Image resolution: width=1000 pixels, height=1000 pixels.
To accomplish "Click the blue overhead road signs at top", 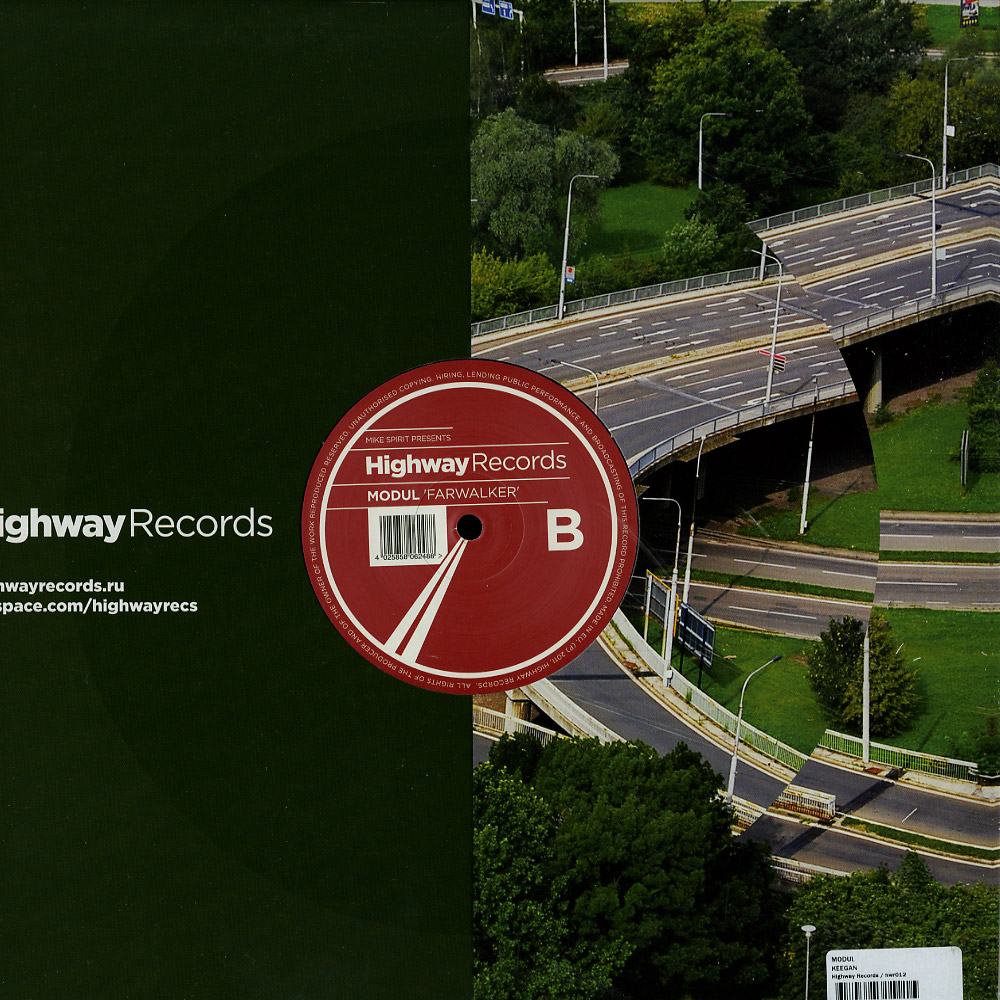I will pyautogui.click(x=497, y=9).
